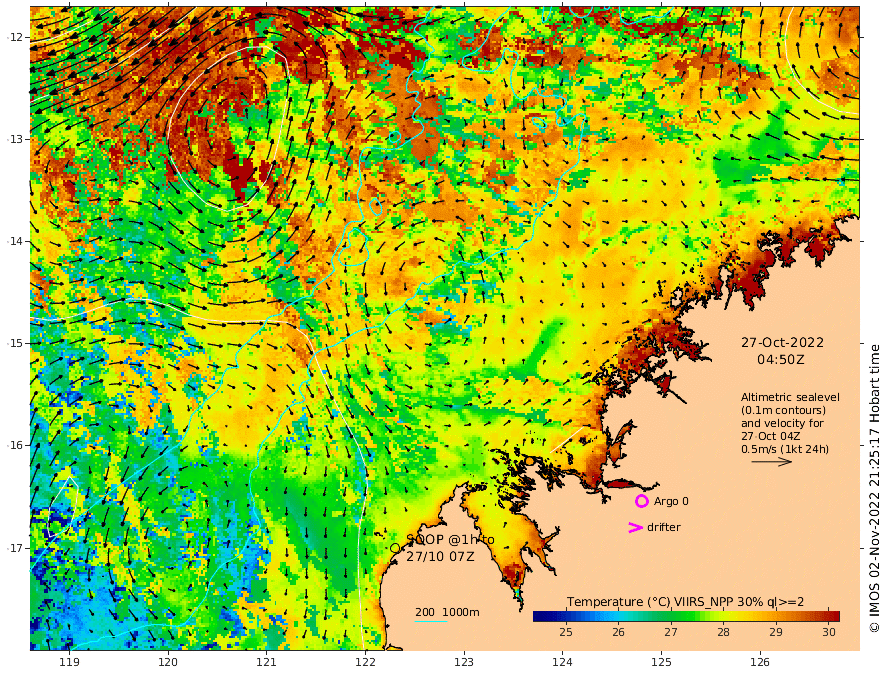Viewport: 880px width, 680px height.
Task: Click the '27-Oct-2022' date label
Action: 782,342
